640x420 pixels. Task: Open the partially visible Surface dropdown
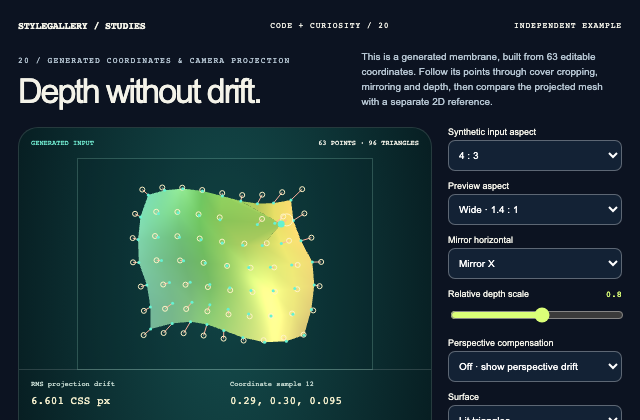point(535,413)
